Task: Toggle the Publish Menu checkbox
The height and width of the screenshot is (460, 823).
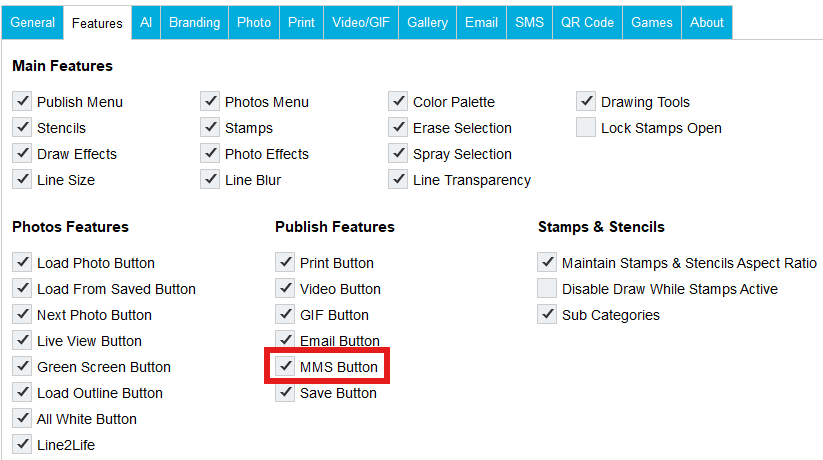Action: (22, 101)
